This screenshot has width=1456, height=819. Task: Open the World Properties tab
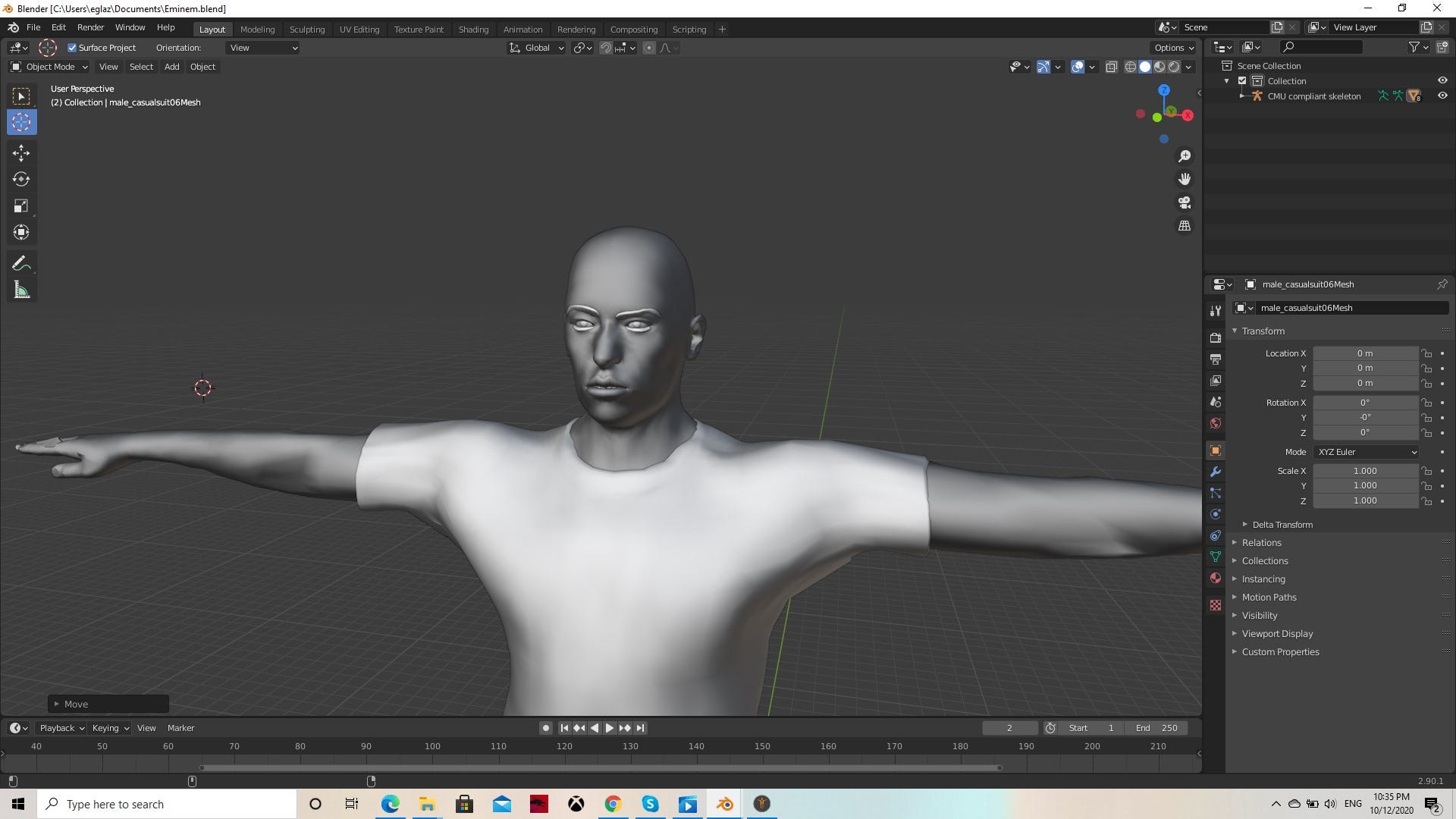[1216, 423]
